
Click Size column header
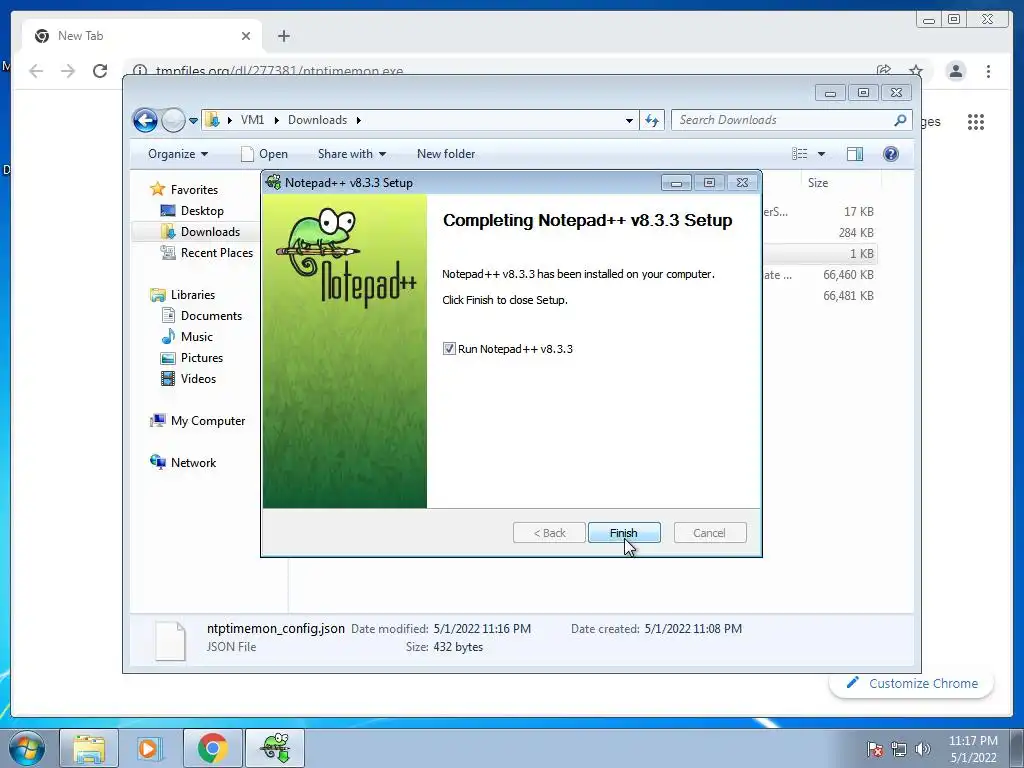[x=818, y=183]
